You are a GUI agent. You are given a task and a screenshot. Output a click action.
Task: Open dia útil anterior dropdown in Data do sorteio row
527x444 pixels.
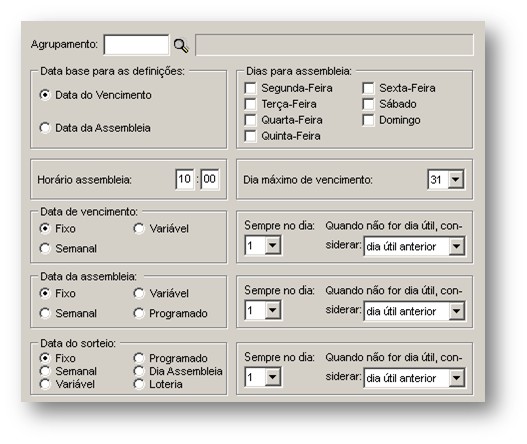tap(414, 378)
